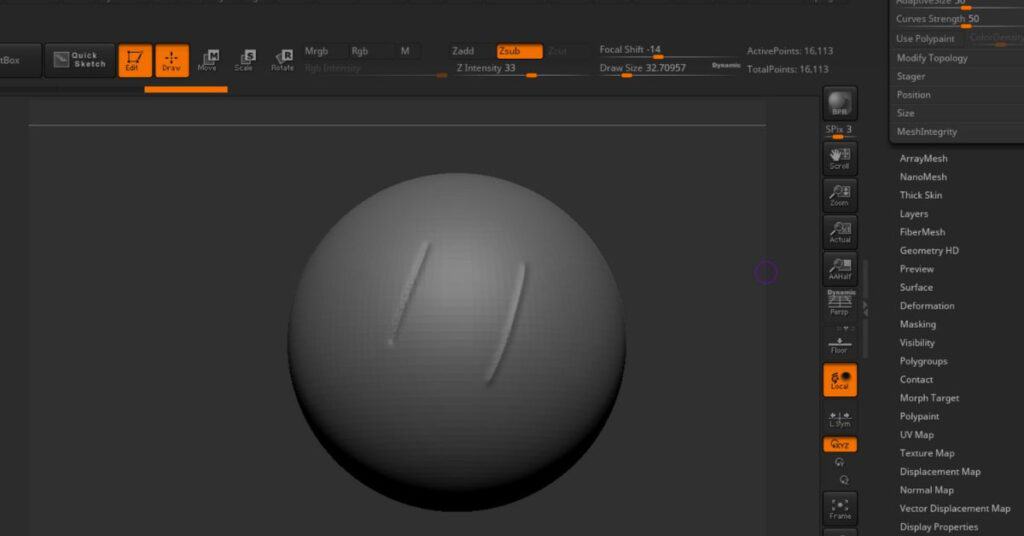Open the Polygroups subpalette
Screen dimensions: 1024x536
(x=923, y=361)
